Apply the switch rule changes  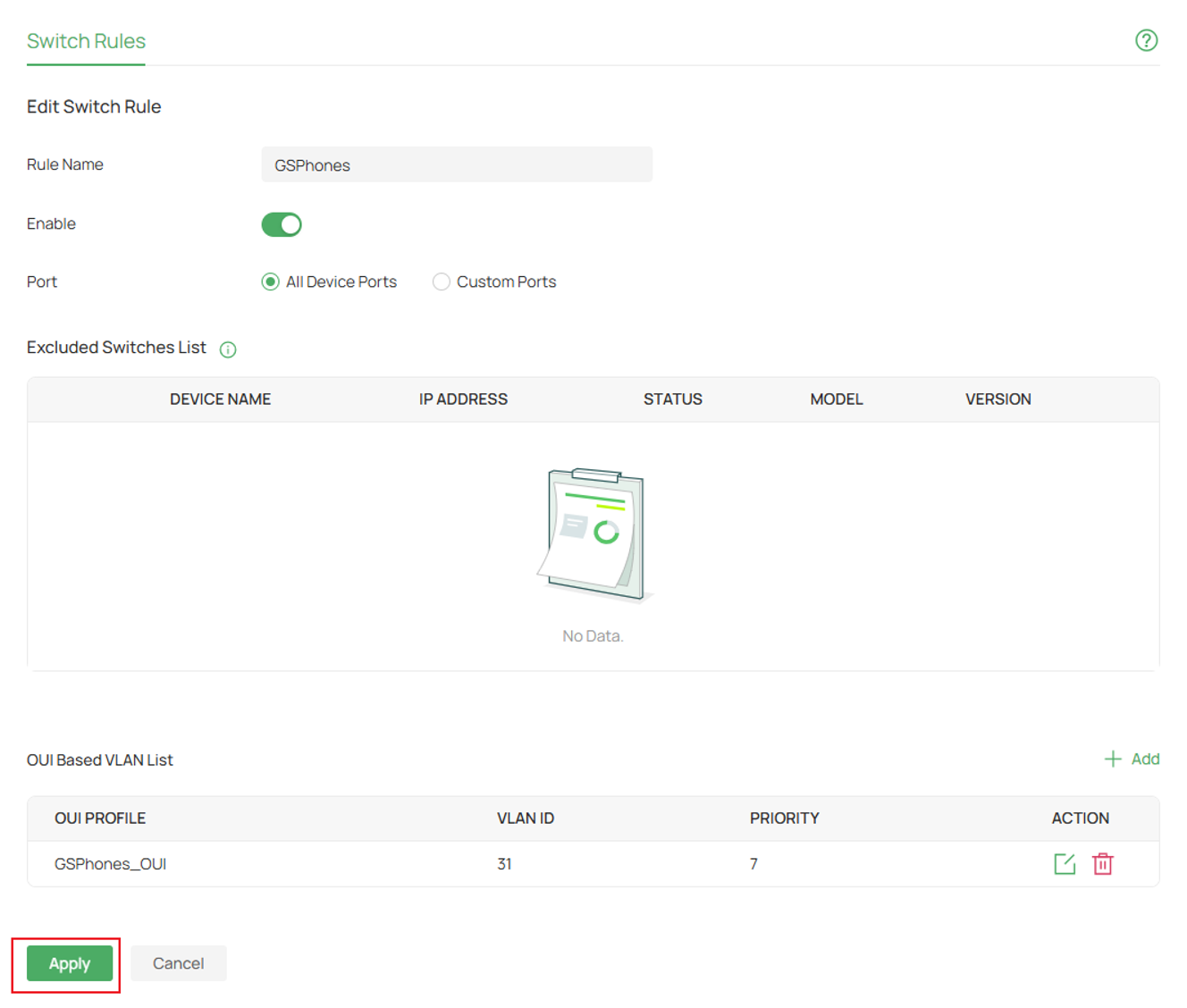(x=70, y=963)
